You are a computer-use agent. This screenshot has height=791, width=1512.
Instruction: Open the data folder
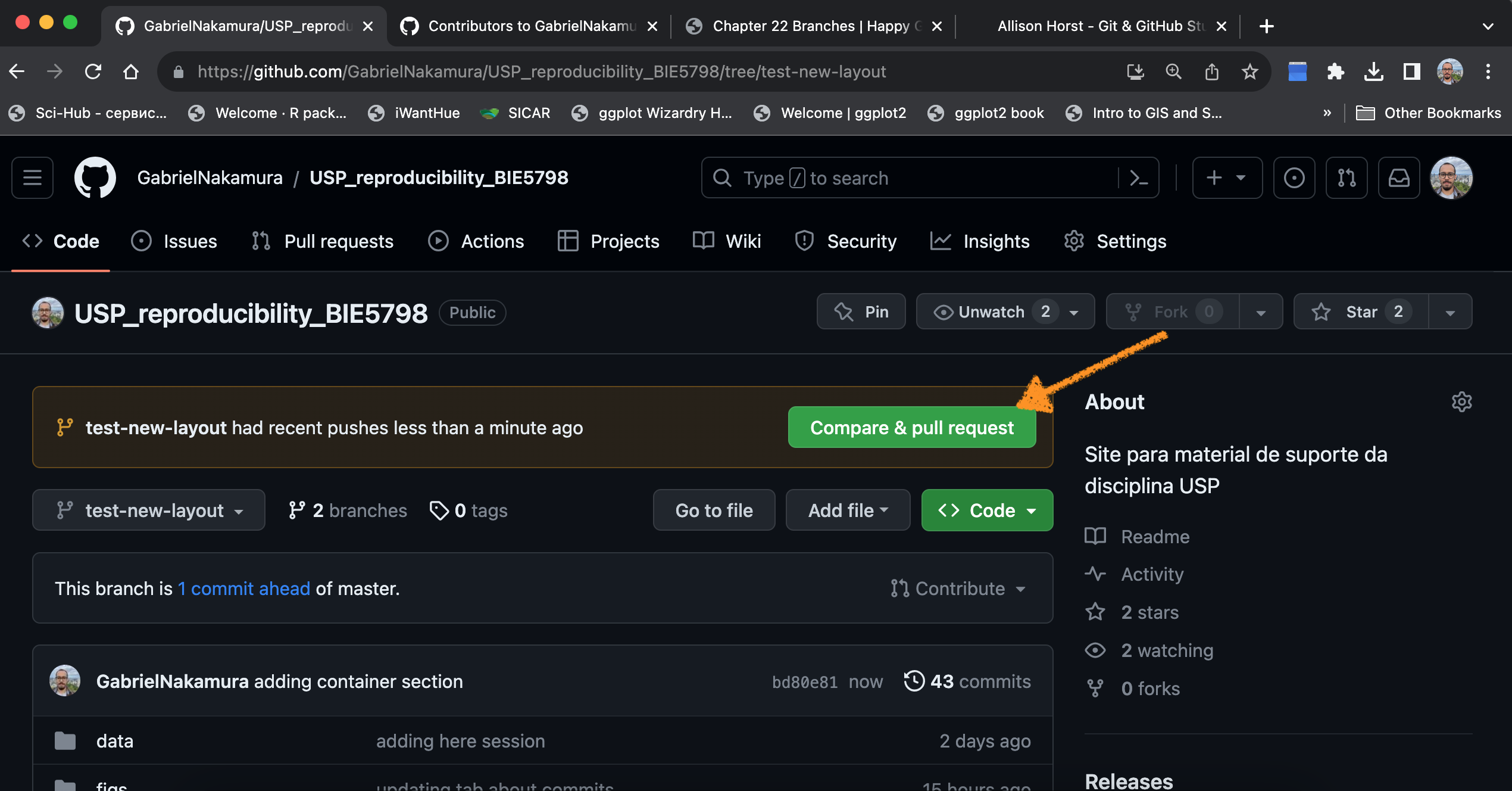coord(114,741)
